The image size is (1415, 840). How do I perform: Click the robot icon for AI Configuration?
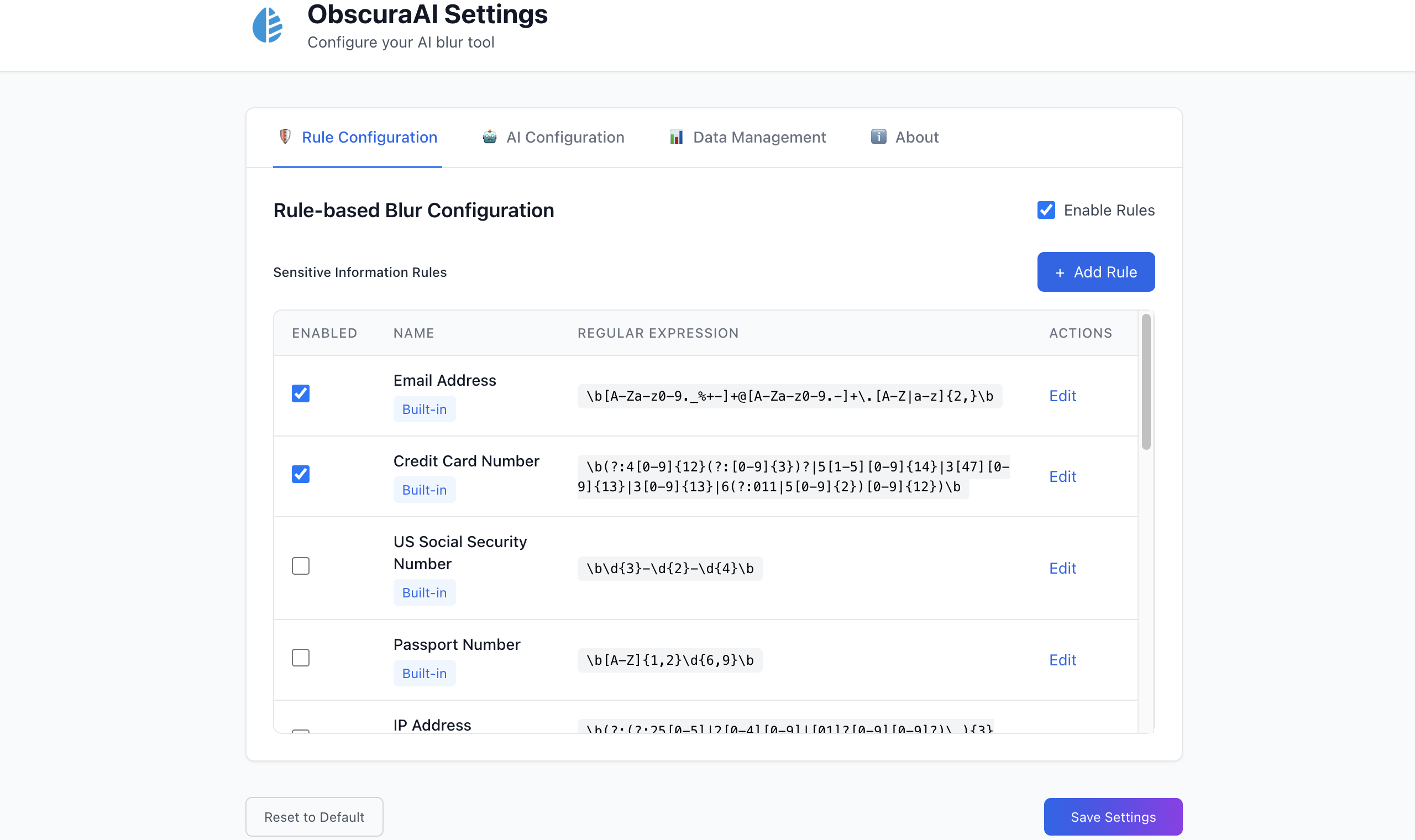[x=490, y=136]
